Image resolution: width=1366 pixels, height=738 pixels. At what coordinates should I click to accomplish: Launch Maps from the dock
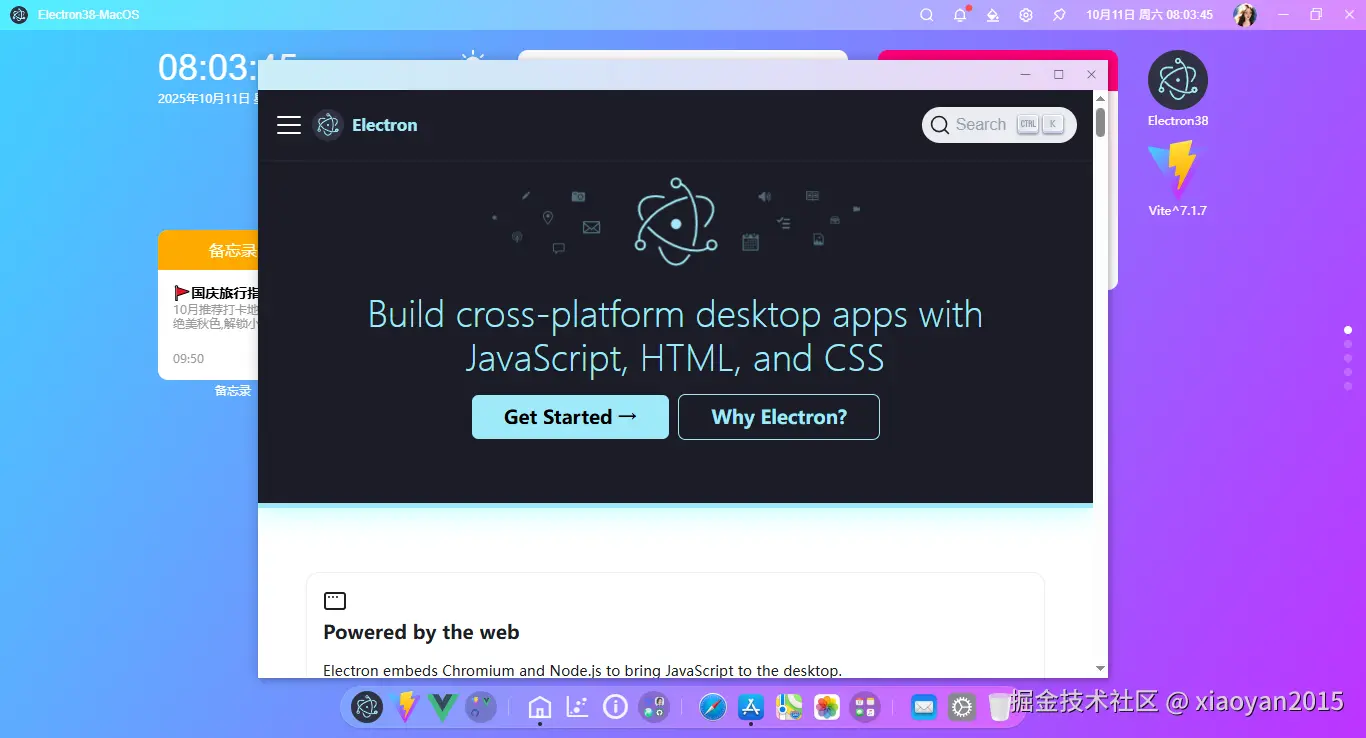coord(790,707)
